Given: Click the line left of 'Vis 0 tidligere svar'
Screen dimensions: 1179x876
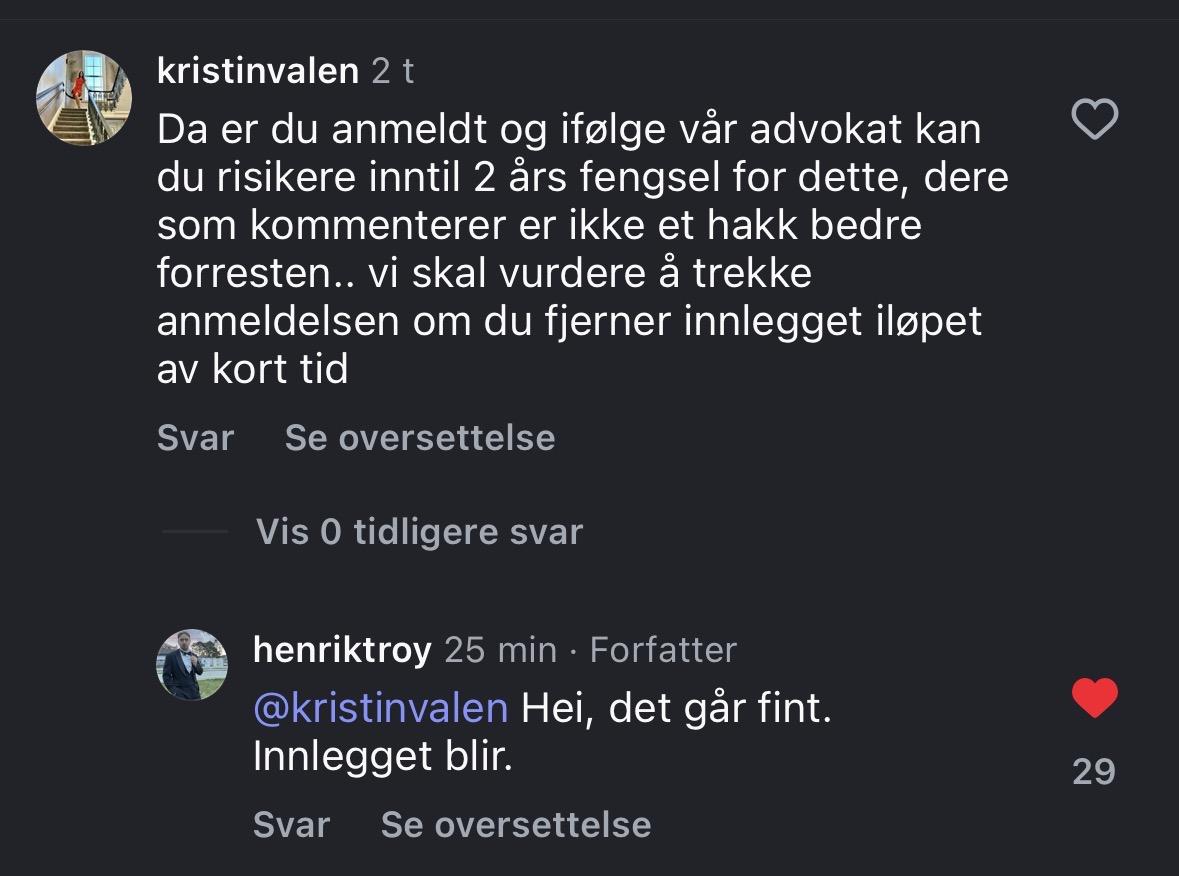Looking at the screenshot, I should point(195,532).
